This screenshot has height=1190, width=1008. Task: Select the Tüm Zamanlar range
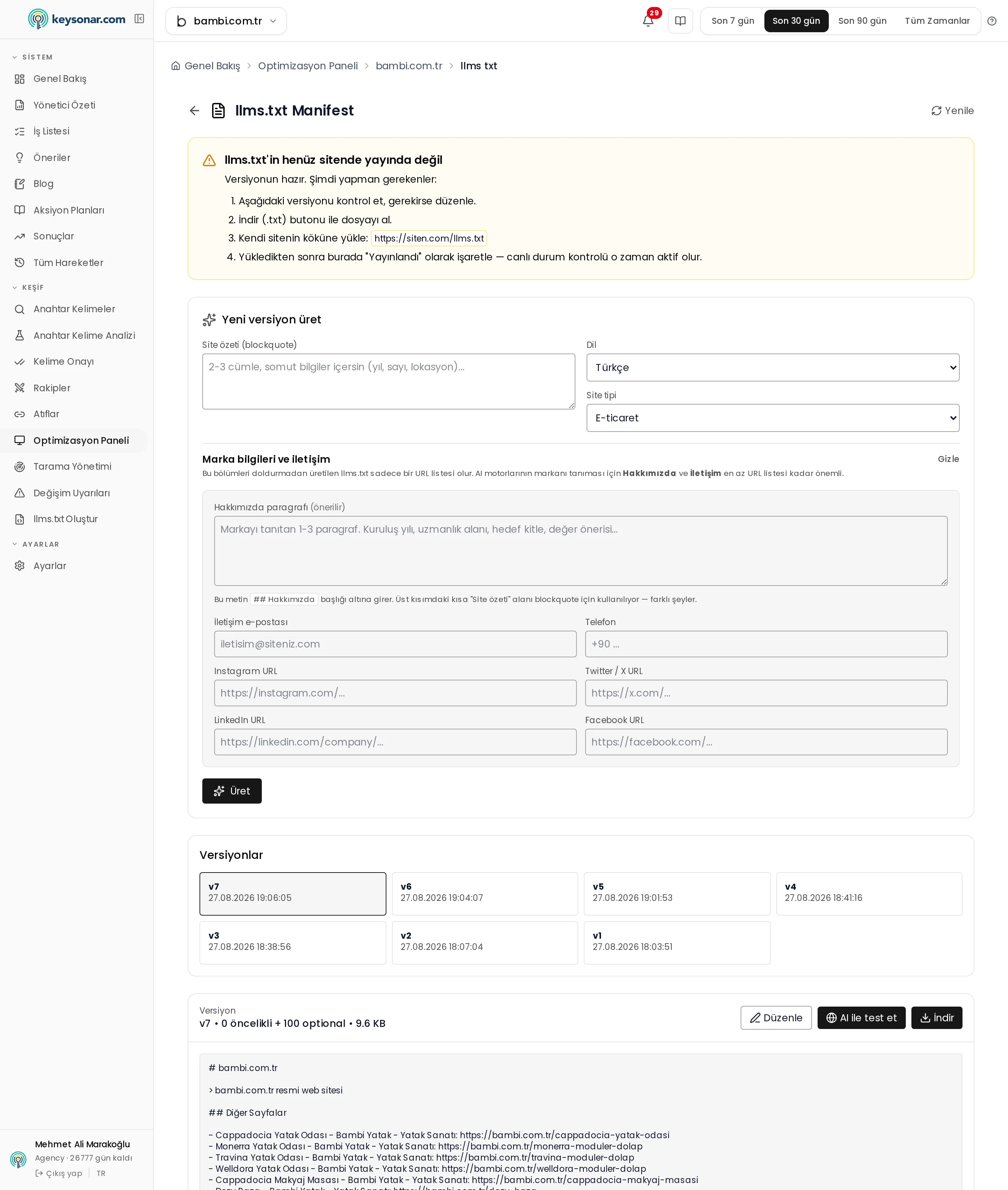pyautogui.click(x=937, y=21)
